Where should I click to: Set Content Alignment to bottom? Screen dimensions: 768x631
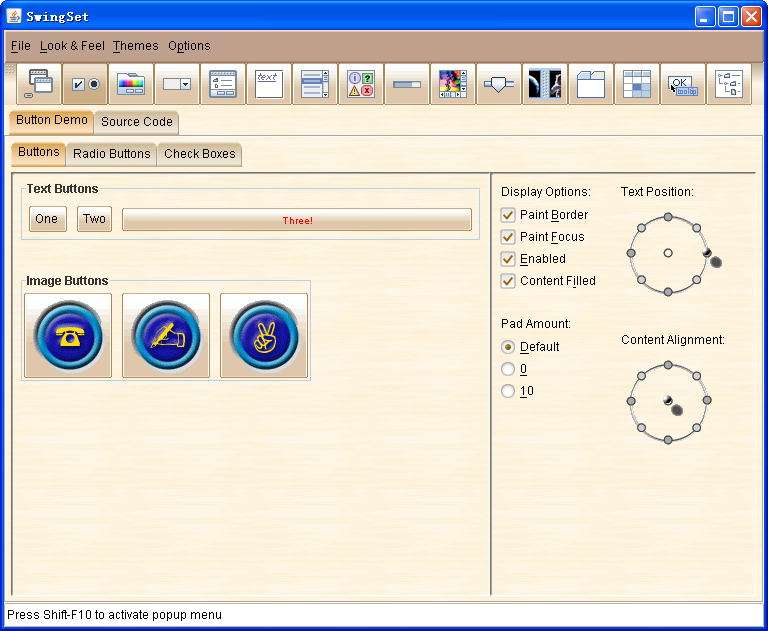pos(668,440)
